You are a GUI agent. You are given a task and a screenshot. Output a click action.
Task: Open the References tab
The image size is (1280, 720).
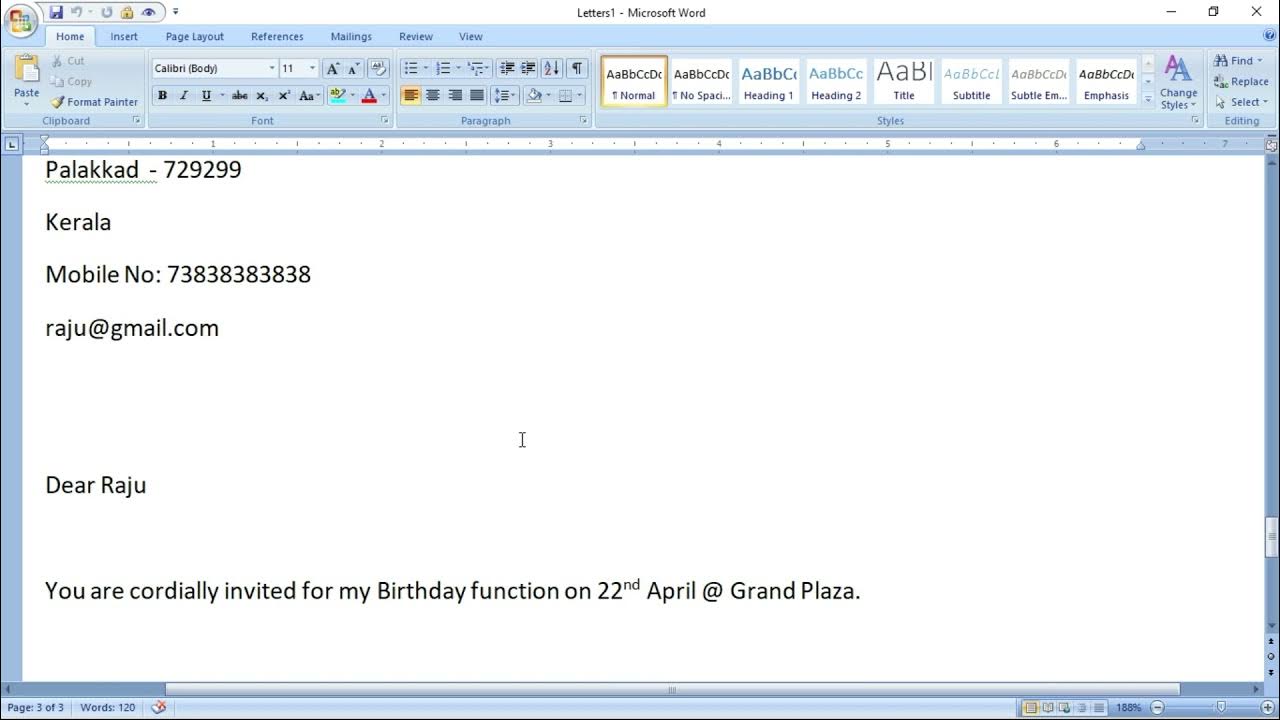pos(277,37)
